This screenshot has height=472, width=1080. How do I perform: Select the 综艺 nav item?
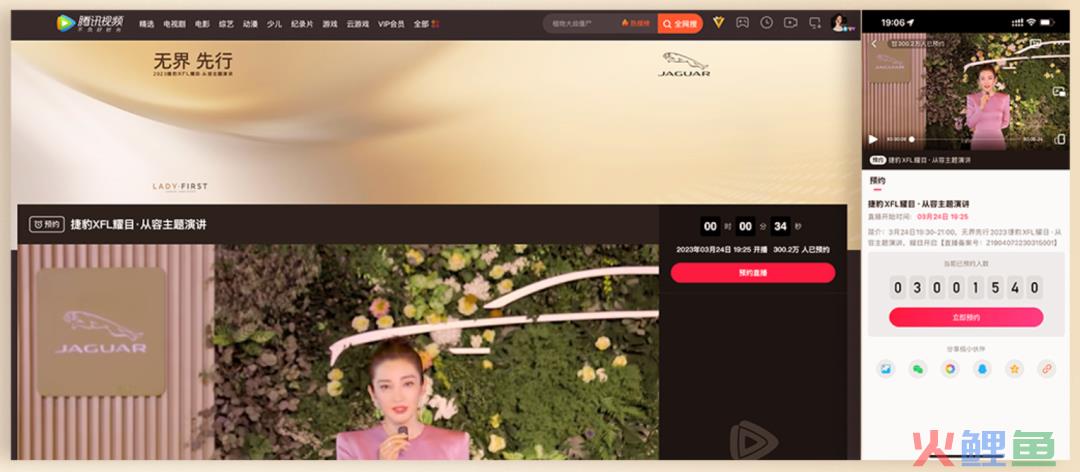tap(226, 23)
